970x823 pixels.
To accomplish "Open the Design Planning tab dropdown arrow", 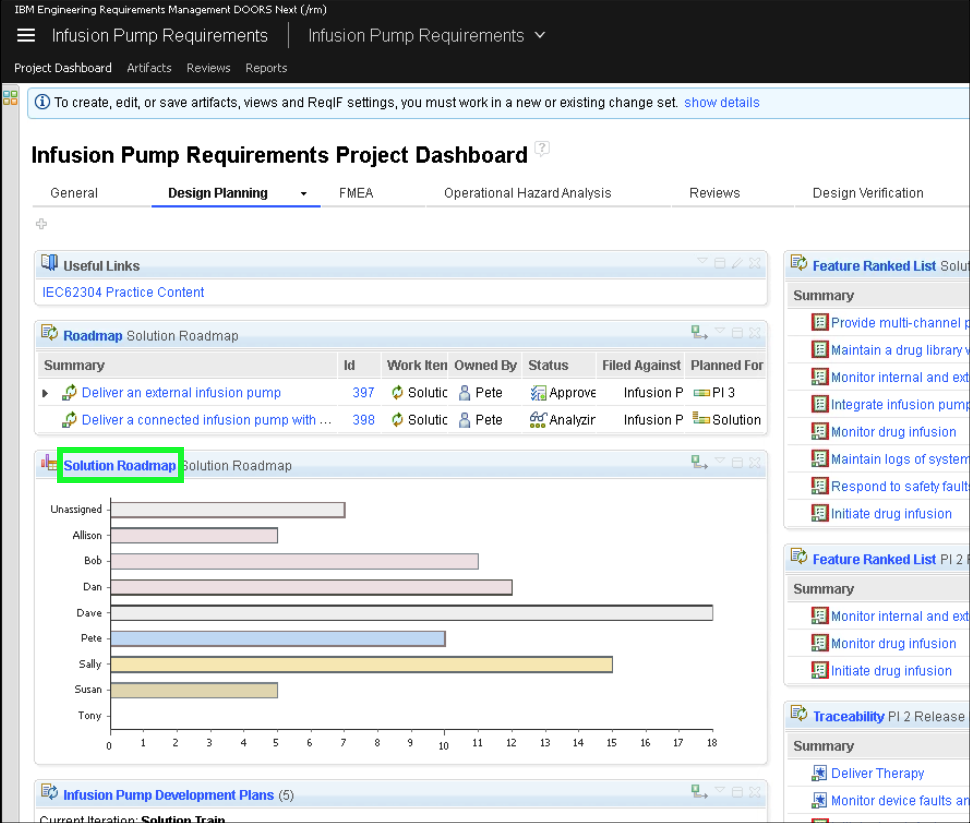I will tap(303, 194).
